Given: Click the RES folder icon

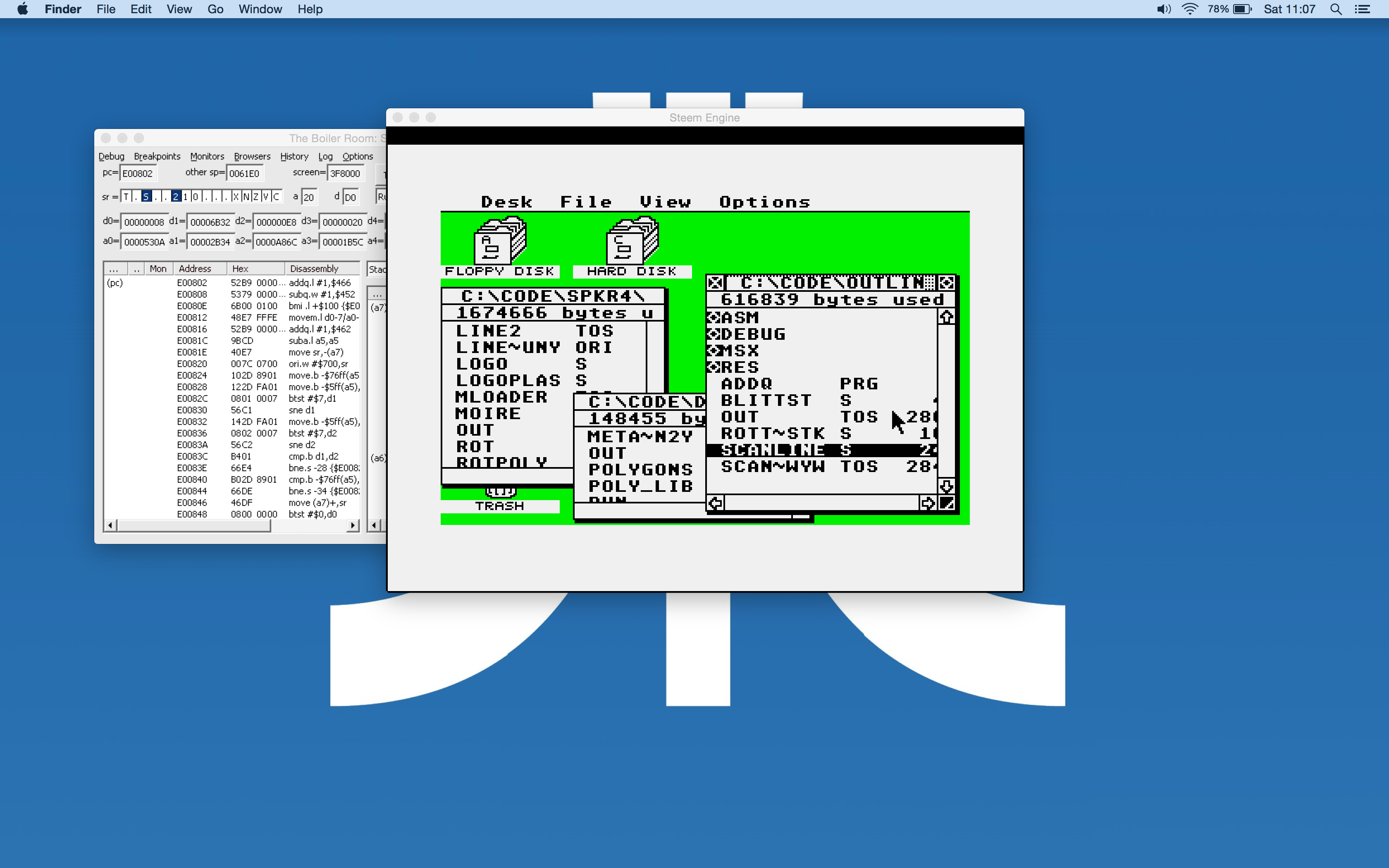Looking at the screenshot, I should coord(714,367).
